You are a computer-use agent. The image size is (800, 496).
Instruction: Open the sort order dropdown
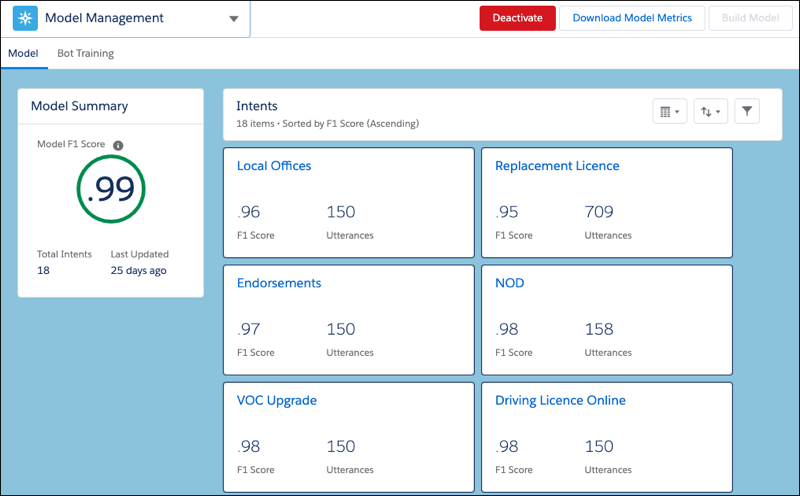pyautogui.click(x=712, y=112)
